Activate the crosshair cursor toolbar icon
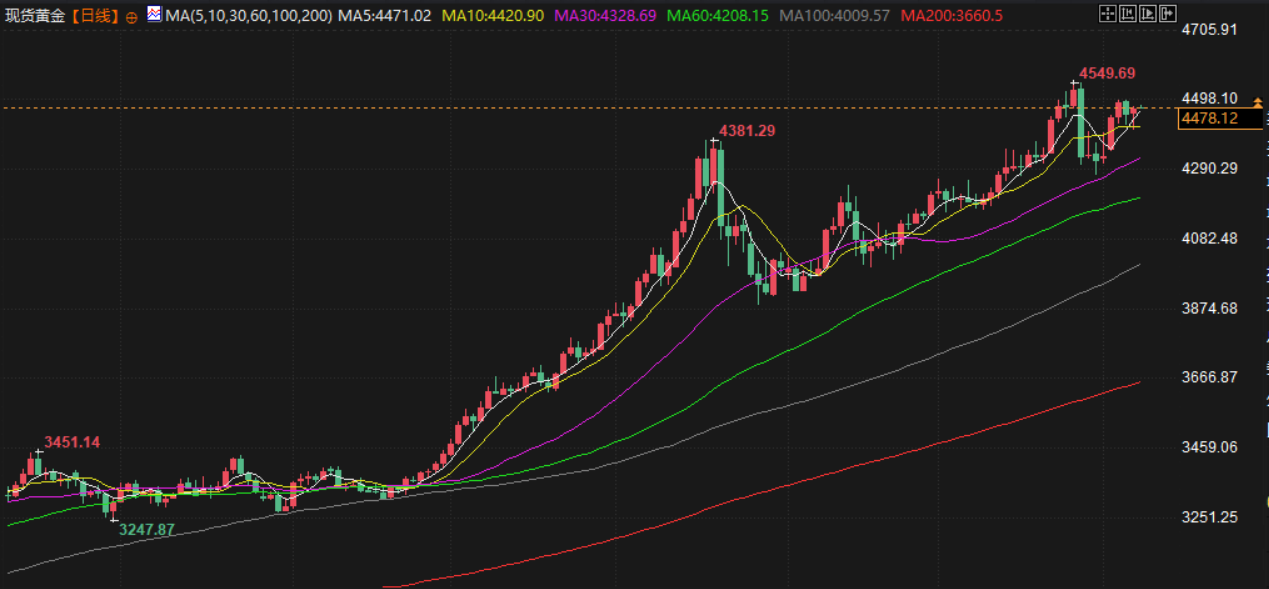1269x589 pixels. point(1108,14)
